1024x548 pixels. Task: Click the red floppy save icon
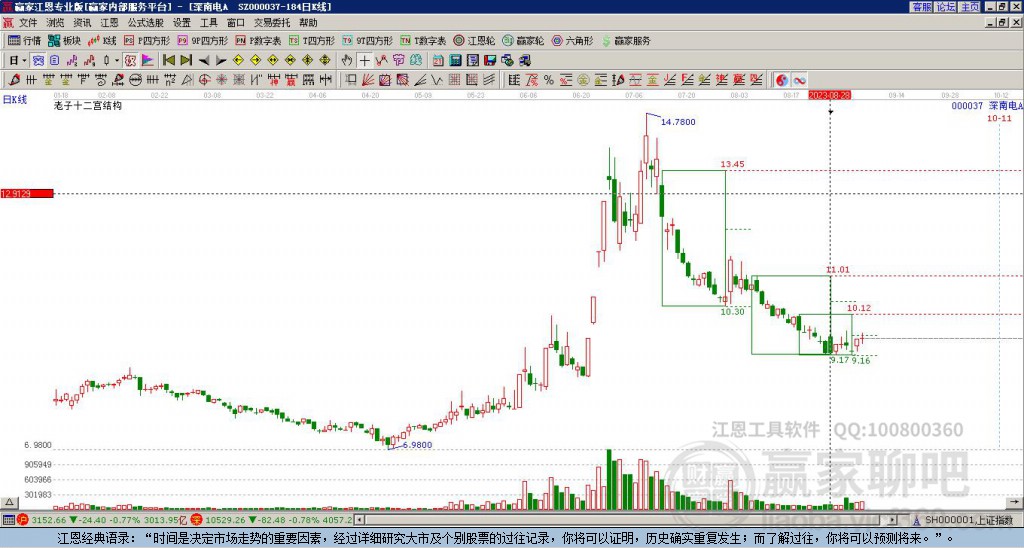(490, 60)
